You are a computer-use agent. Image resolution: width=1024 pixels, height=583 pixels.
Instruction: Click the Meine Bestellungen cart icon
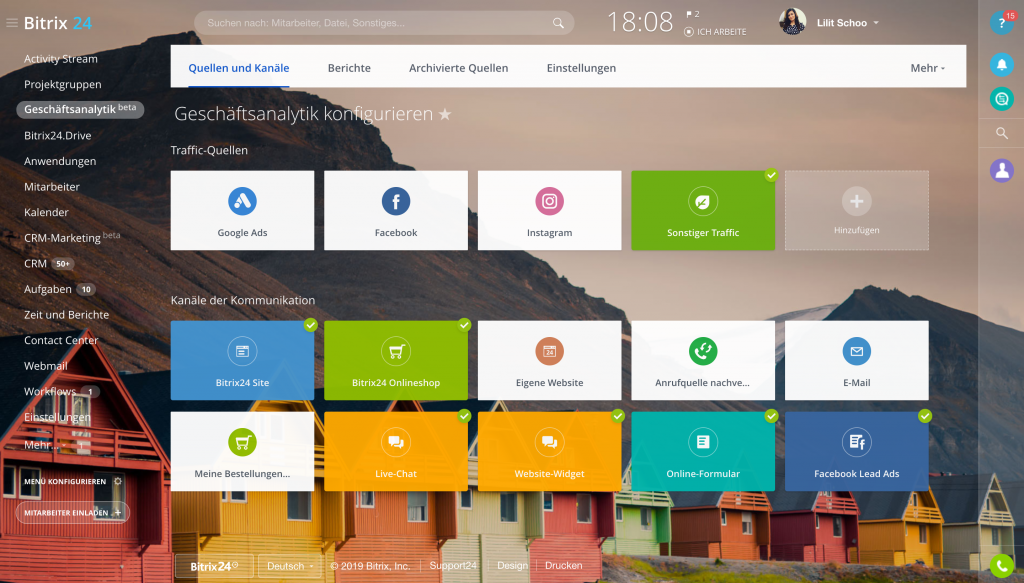click(x=242, y=442)
